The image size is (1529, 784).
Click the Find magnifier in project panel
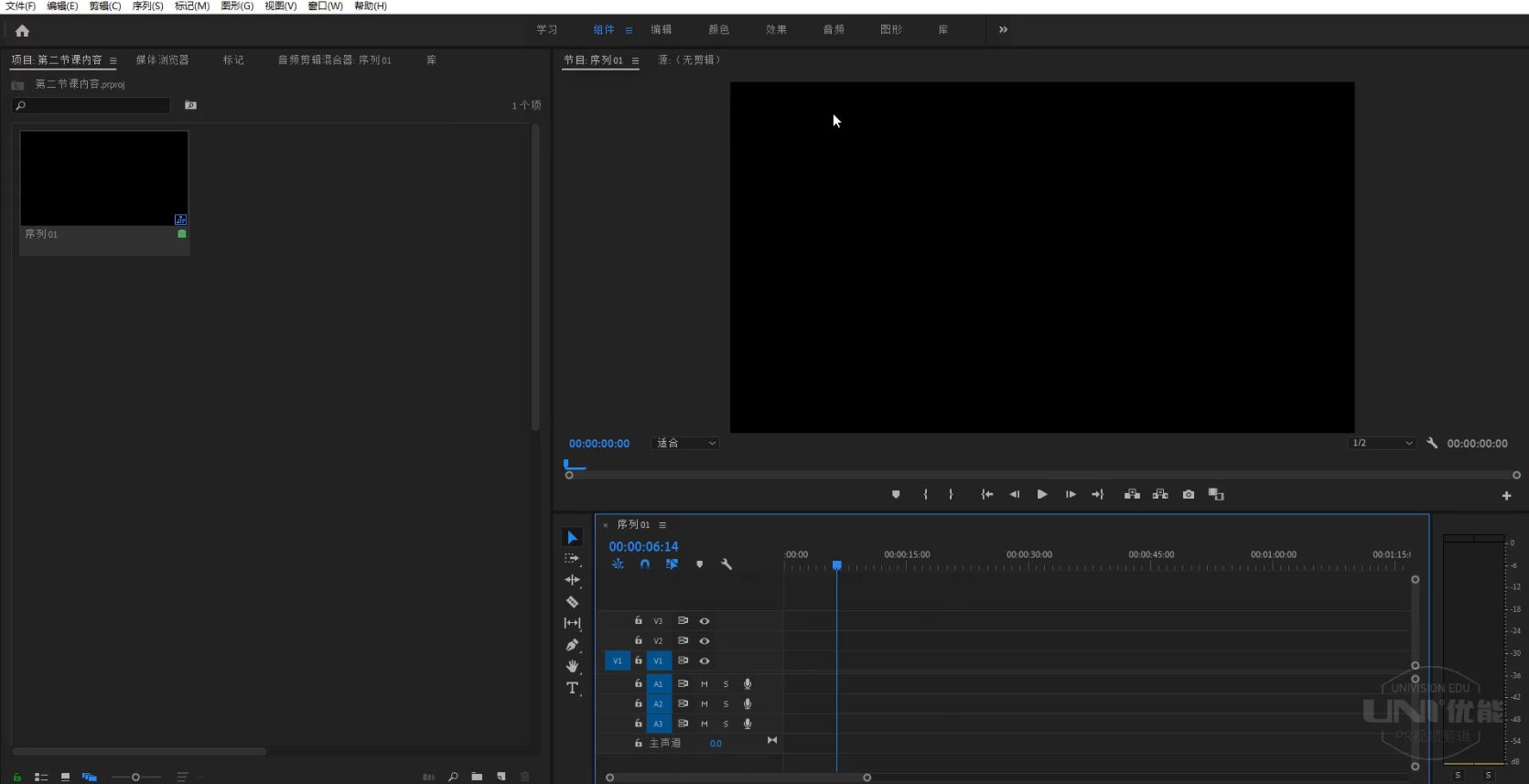tap(453, 777)
